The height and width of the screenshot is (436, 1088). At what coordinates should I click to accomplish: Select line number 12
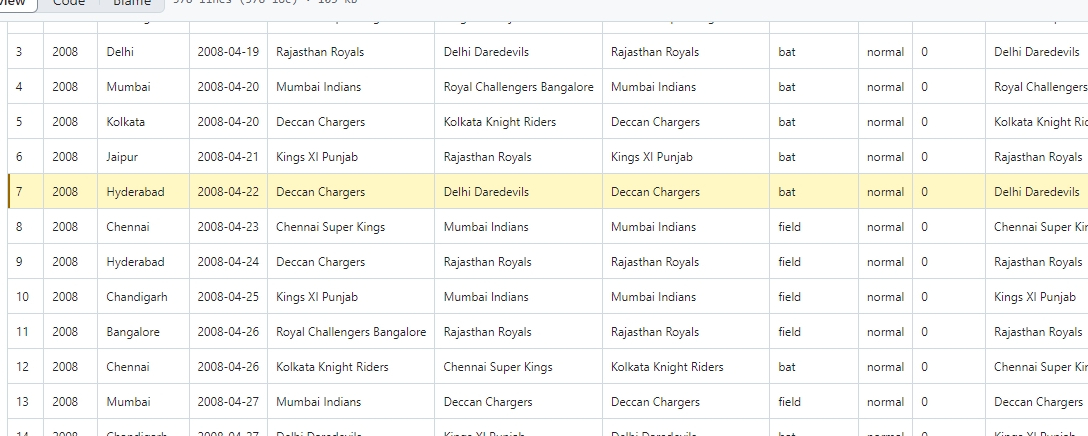pos(26,367)
